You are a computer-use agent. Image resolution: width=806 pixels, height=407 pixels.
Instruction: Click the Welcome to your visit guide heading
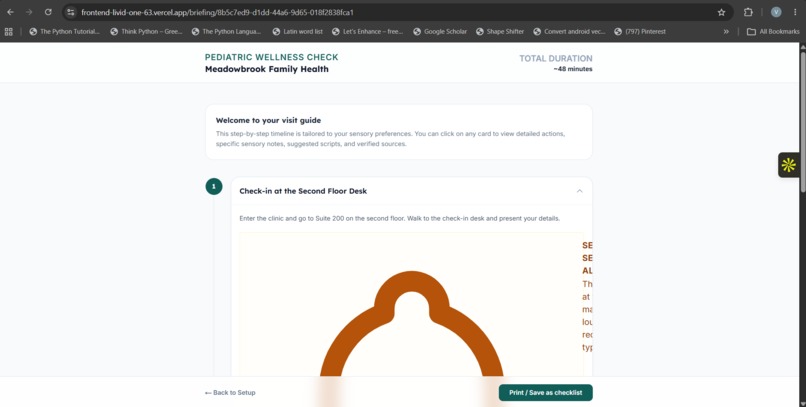268,120
